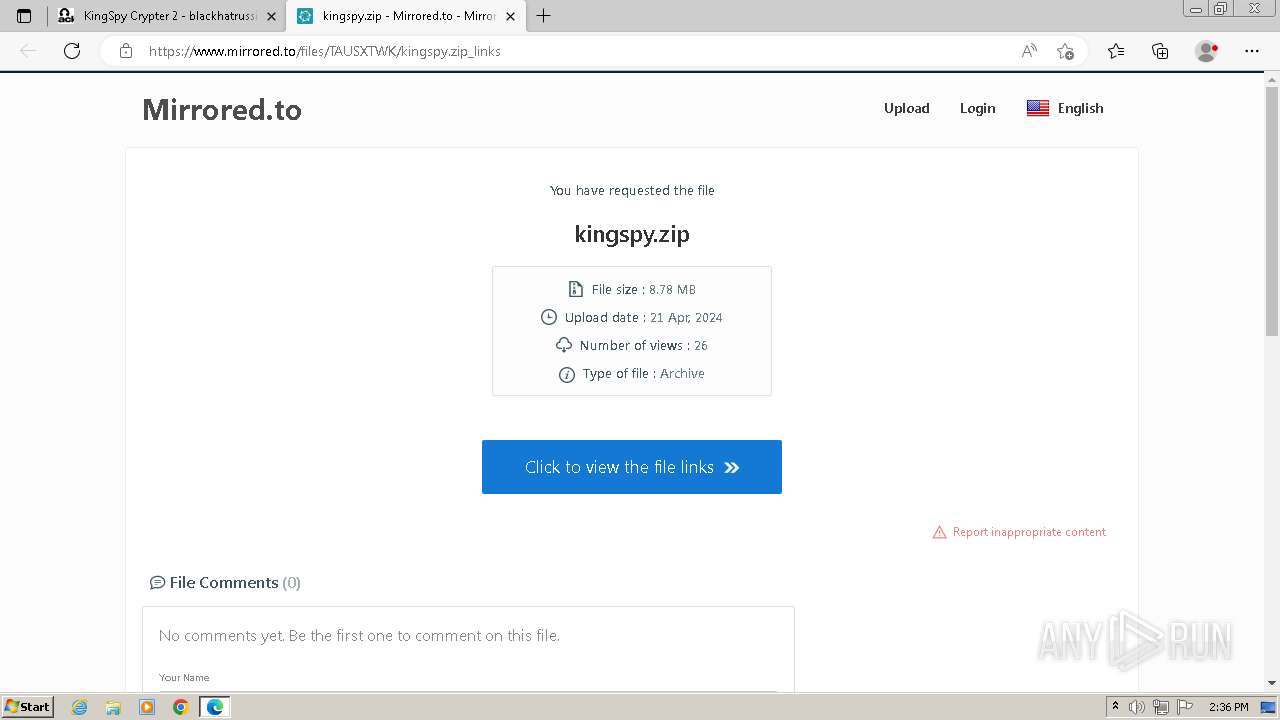
Task: Click the Number of views 26 text
Action: pyautogui.click(x=643, y=345)
